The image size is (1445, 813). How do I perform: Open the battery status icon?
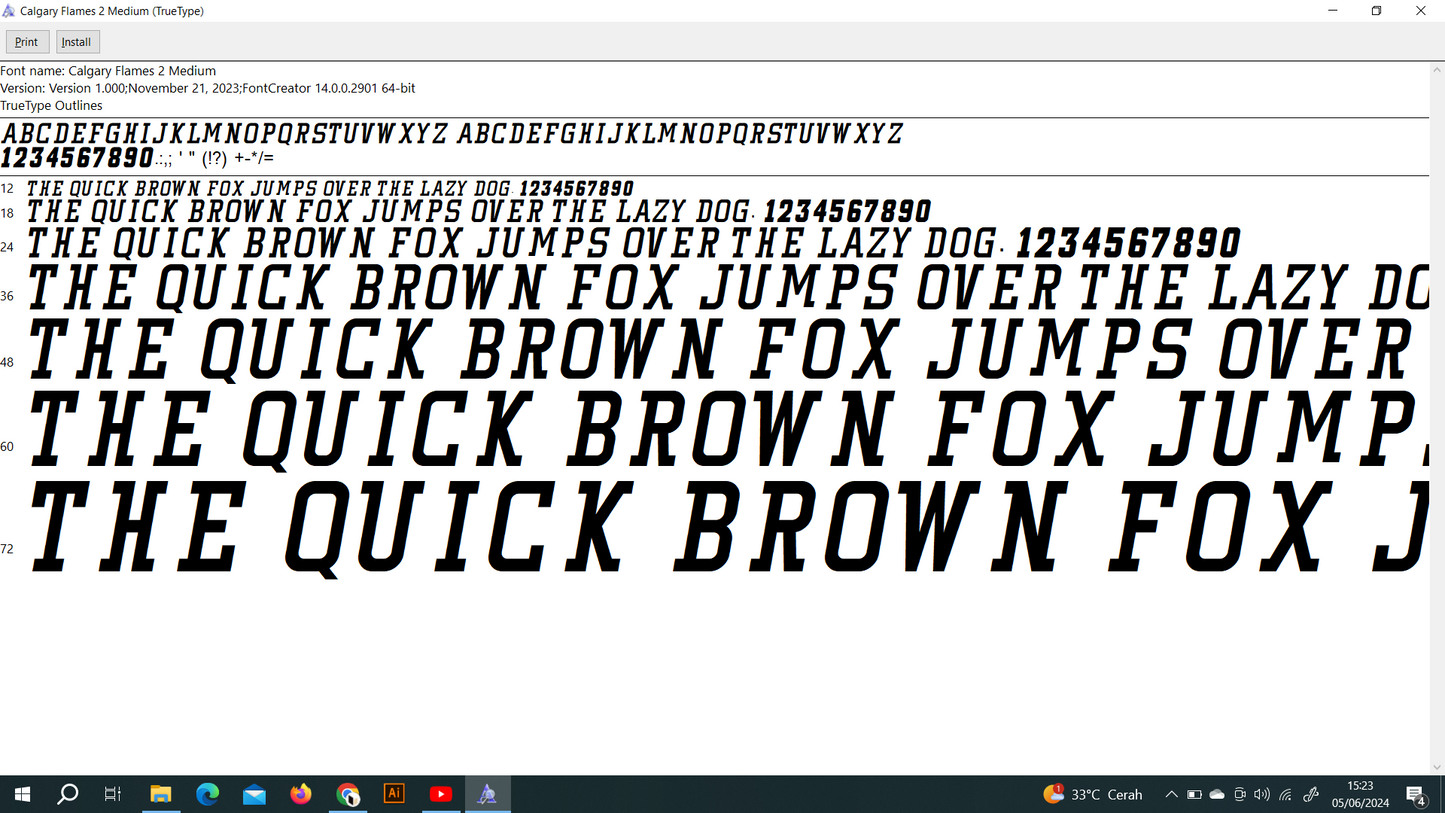(x=1194, y=794)
